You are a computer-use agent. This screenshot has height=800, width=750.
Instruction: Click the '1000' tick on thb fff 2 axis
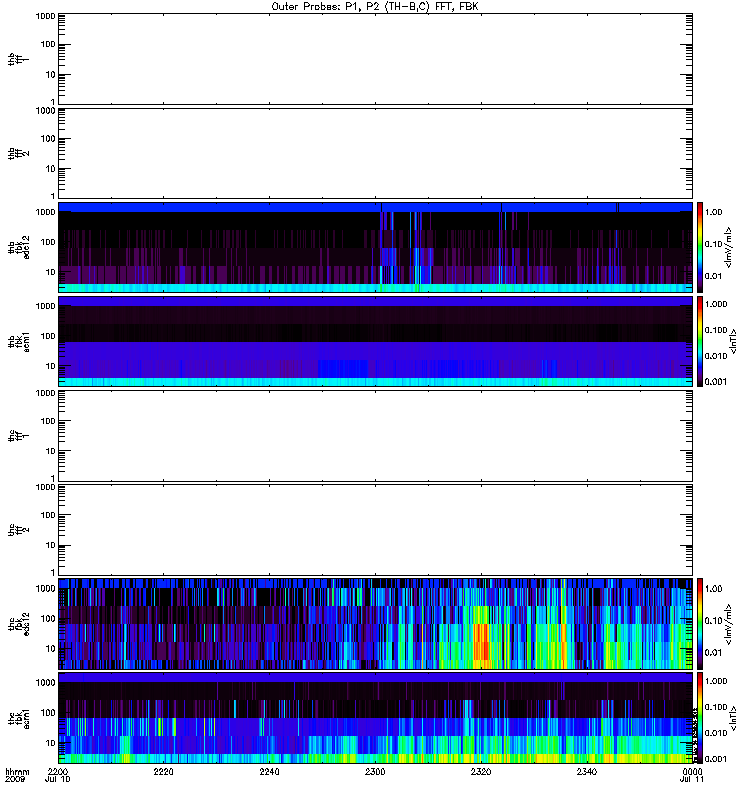click(x=45, y=111)
